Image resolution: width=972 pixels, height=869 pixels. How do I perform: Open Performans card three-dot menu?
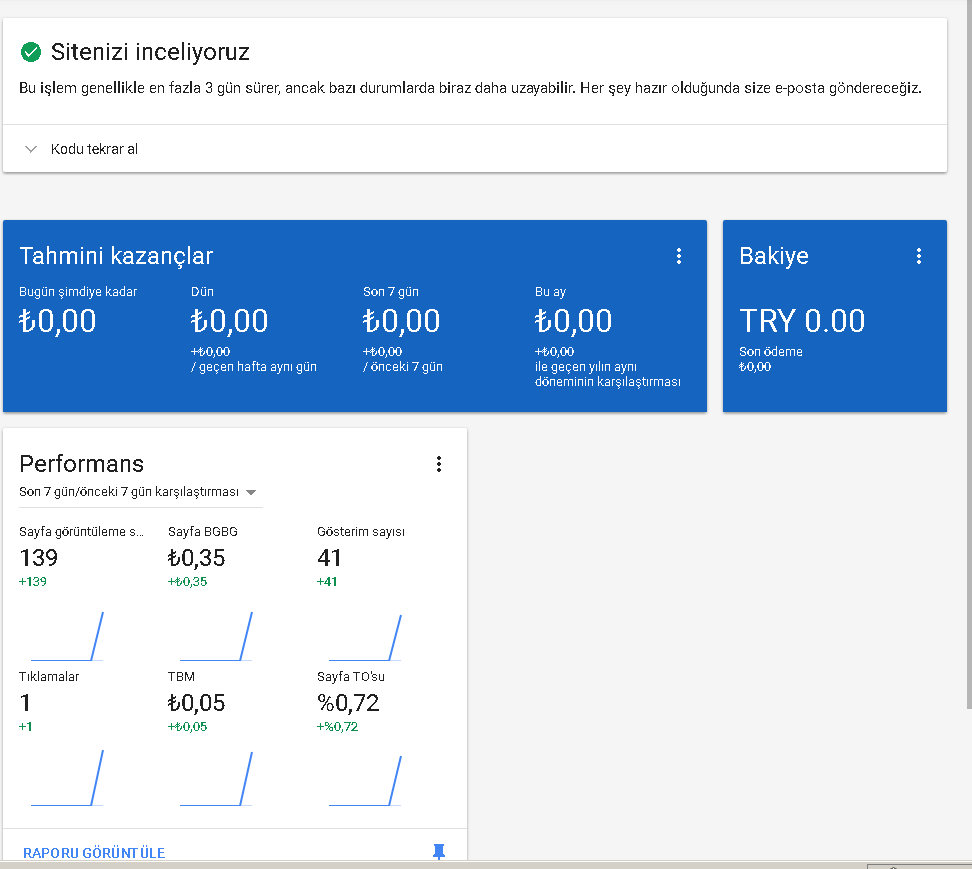(x=439, y=464)
